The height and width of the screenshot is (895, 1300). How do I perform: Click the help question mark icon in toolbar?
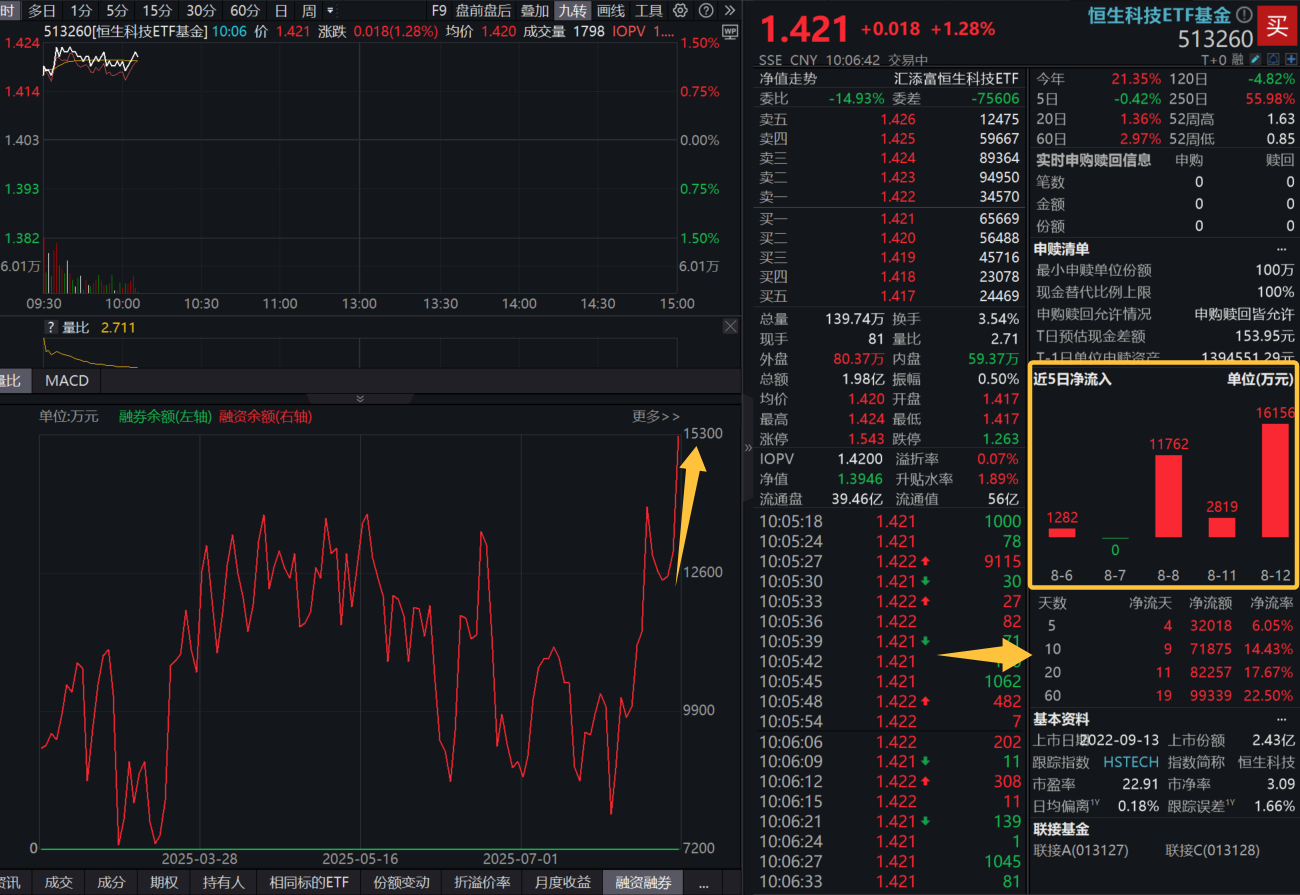pyautogui.click(x=706, y=11)
